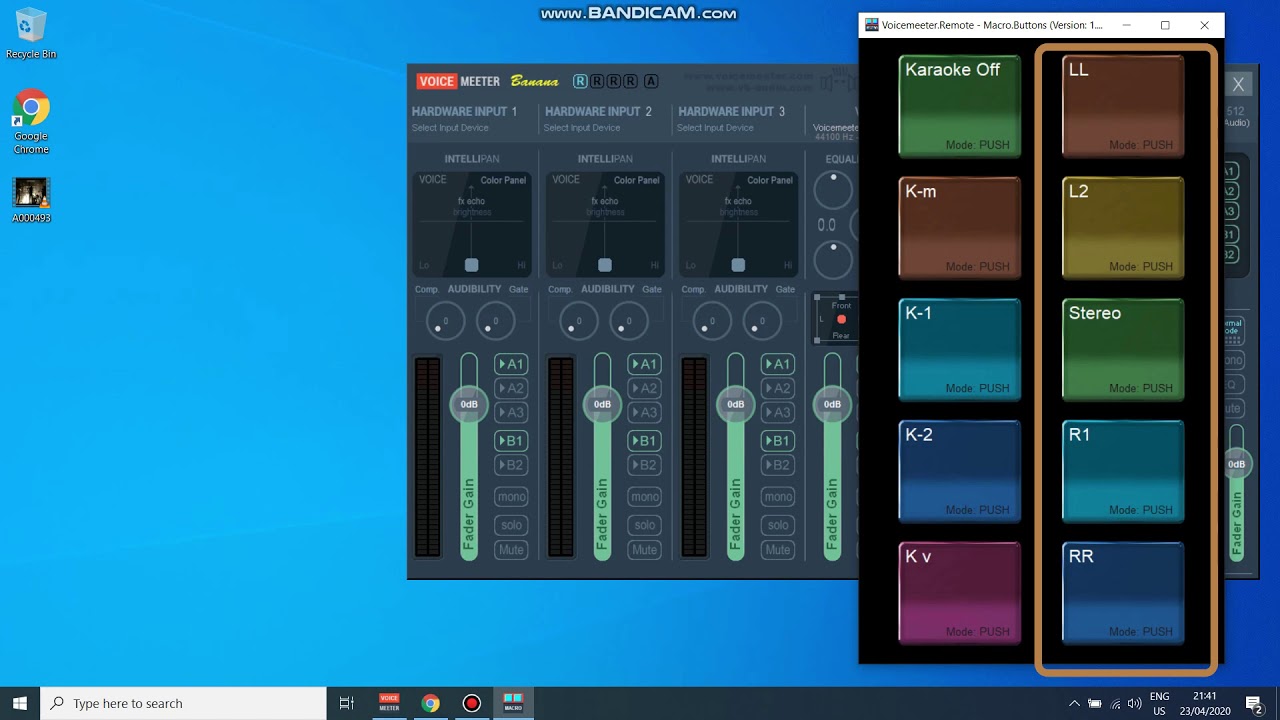Screen dimensions: 1280x720
Task: Click the Intellipan handle of Hardware Input 2
Action: 605,265
